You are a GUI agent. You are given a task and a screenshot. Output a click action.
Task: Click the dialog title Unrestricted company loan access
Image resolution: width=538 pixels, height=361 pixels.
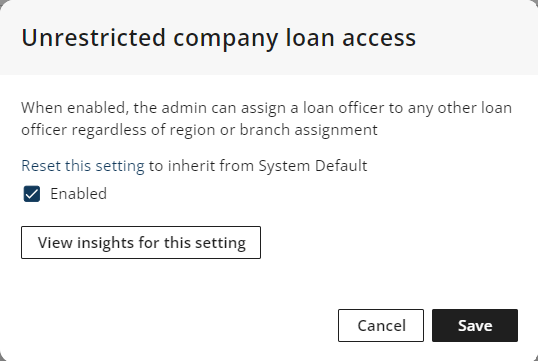pos(219,38)
